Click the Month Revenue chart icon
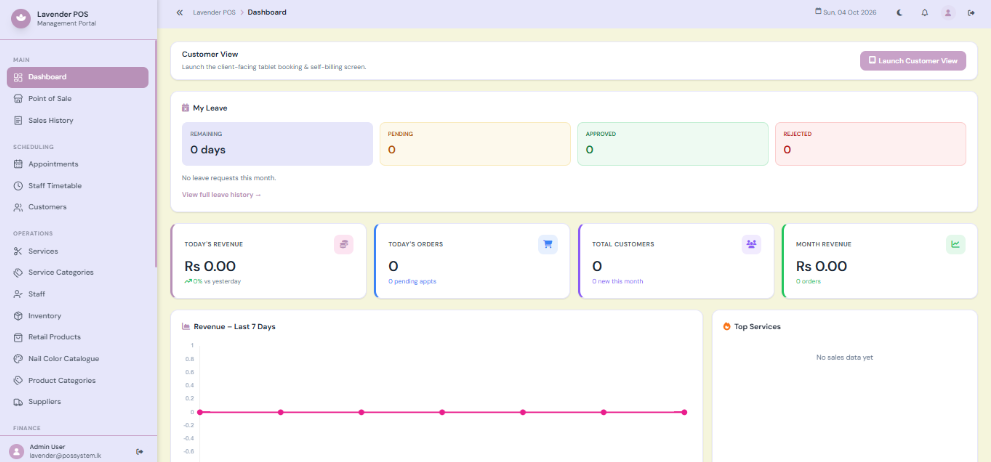991x462 pixels. (955, 244)
